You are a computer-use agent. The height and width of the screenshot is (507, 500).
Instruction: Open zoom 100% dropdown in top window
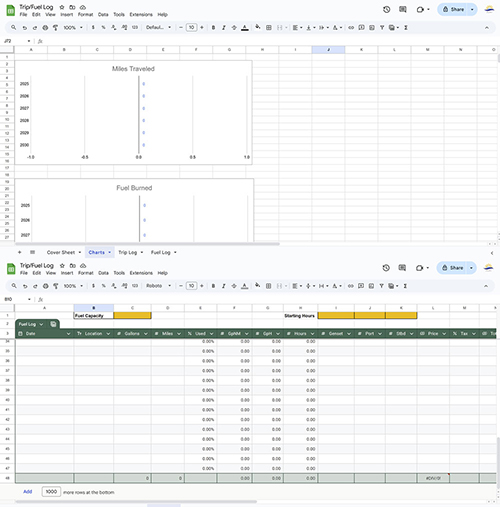(x=73, y=28)
